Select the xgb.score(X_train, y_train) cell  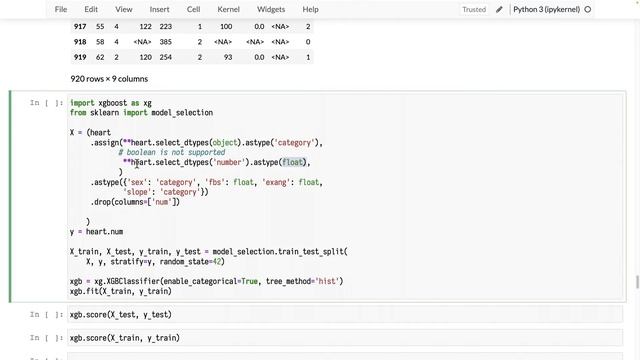click(345, 338)
